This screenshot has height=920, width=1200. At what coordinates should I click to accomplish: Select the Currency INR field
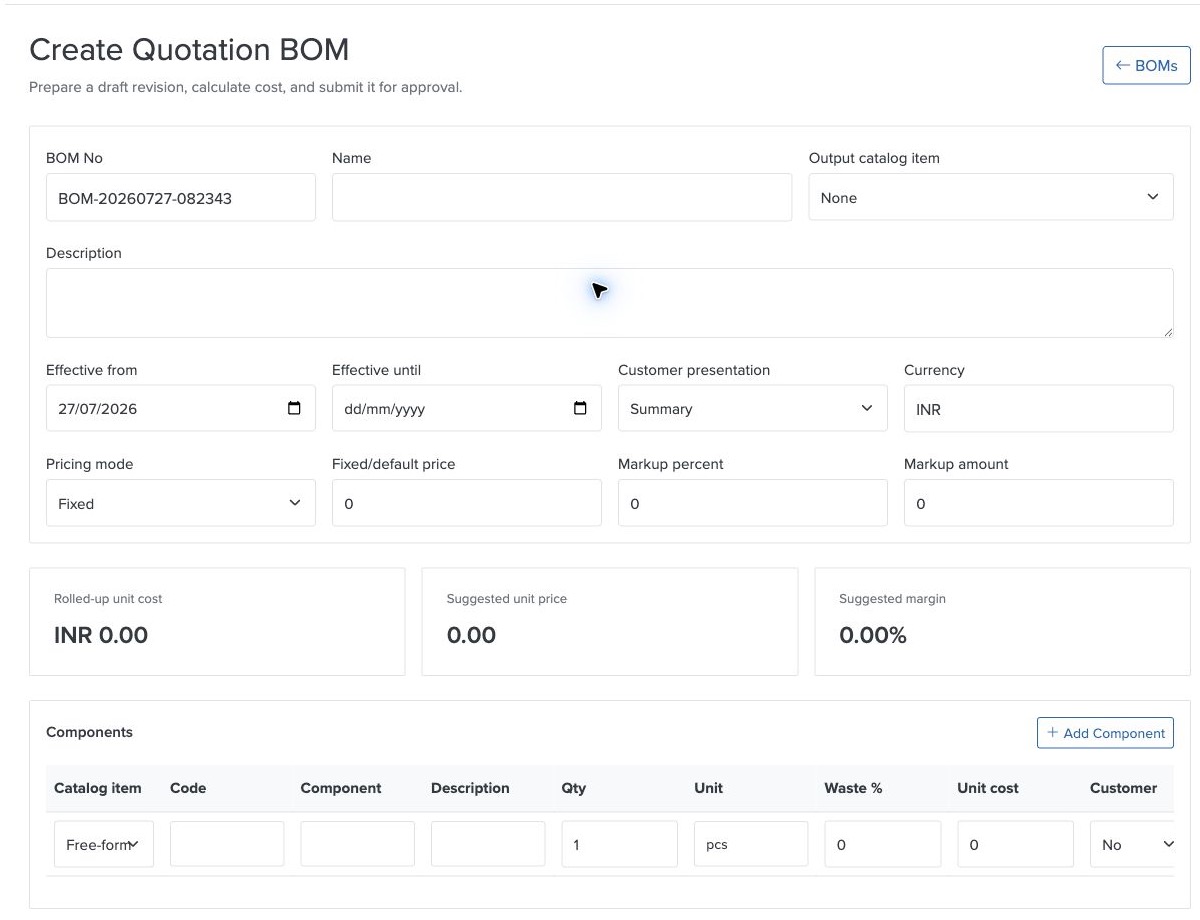(x=1039, y=408)
